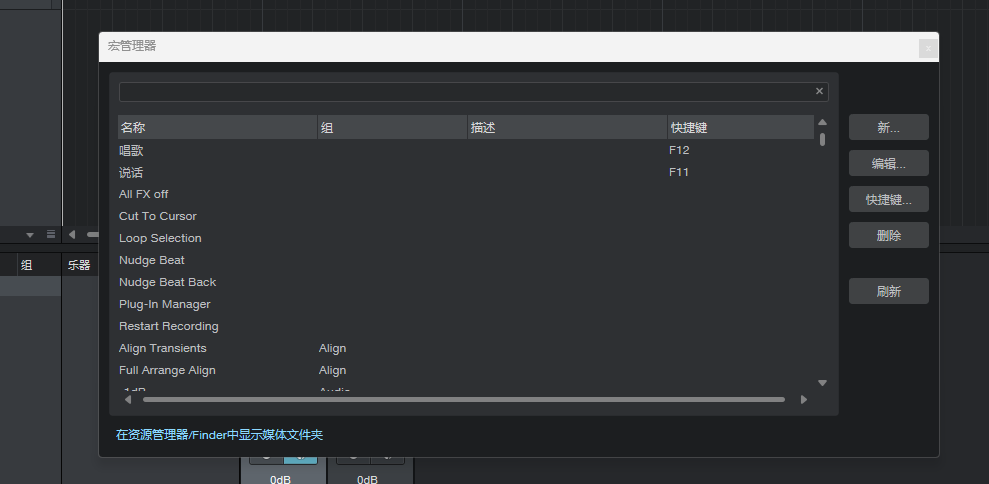This screenshot has width=989, height=484.
Task: Click the vertical scrollbar thumb of macro list
Action: (x=822, y=139)
